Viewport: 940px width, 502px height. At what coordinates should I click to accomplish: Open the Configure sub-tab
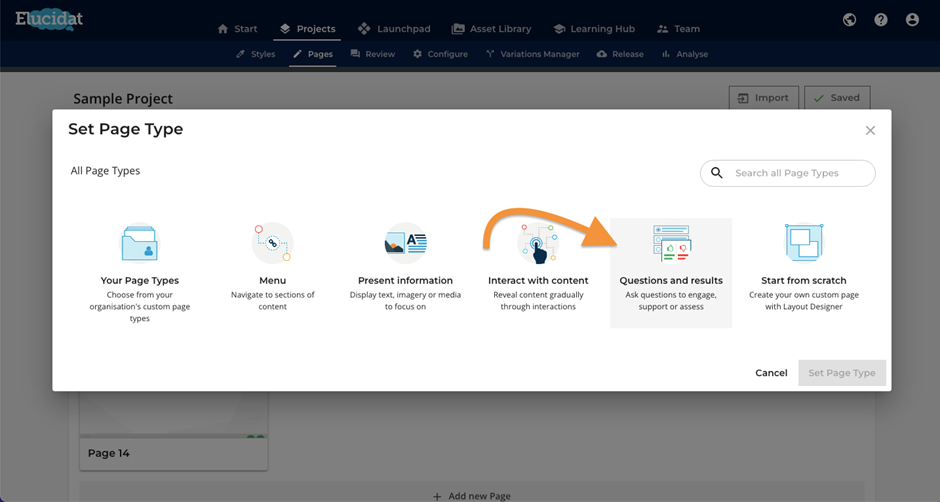point(440,54)
